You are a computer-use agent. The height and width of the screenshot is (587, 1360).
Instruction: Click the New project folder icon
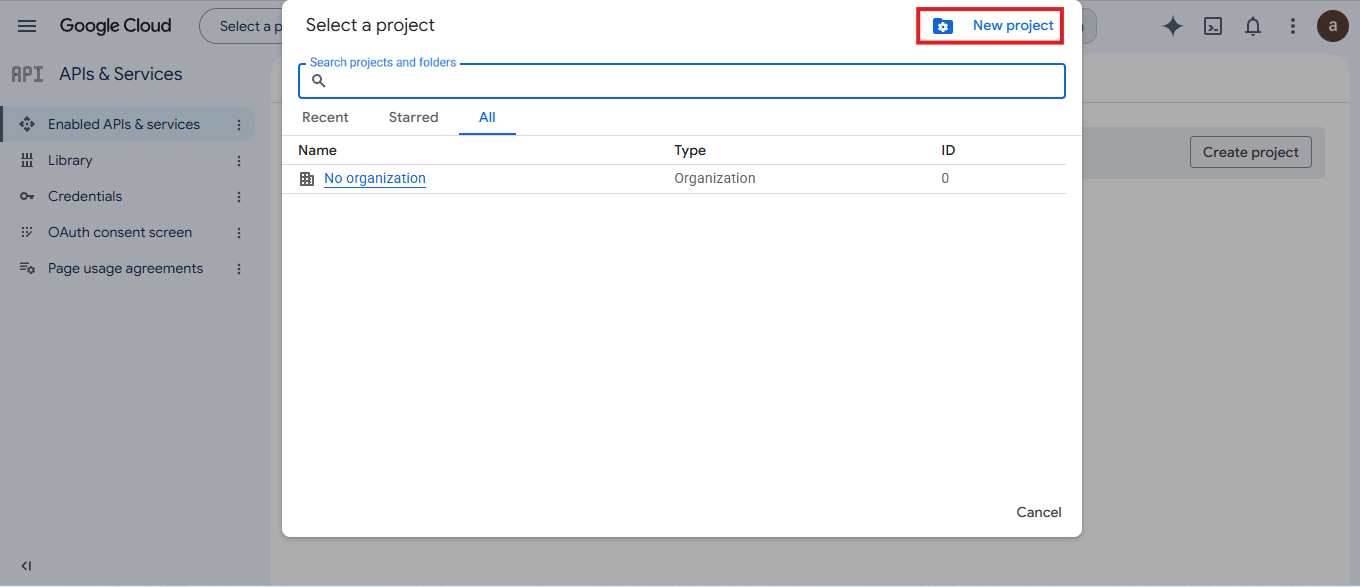pos(943,26)
